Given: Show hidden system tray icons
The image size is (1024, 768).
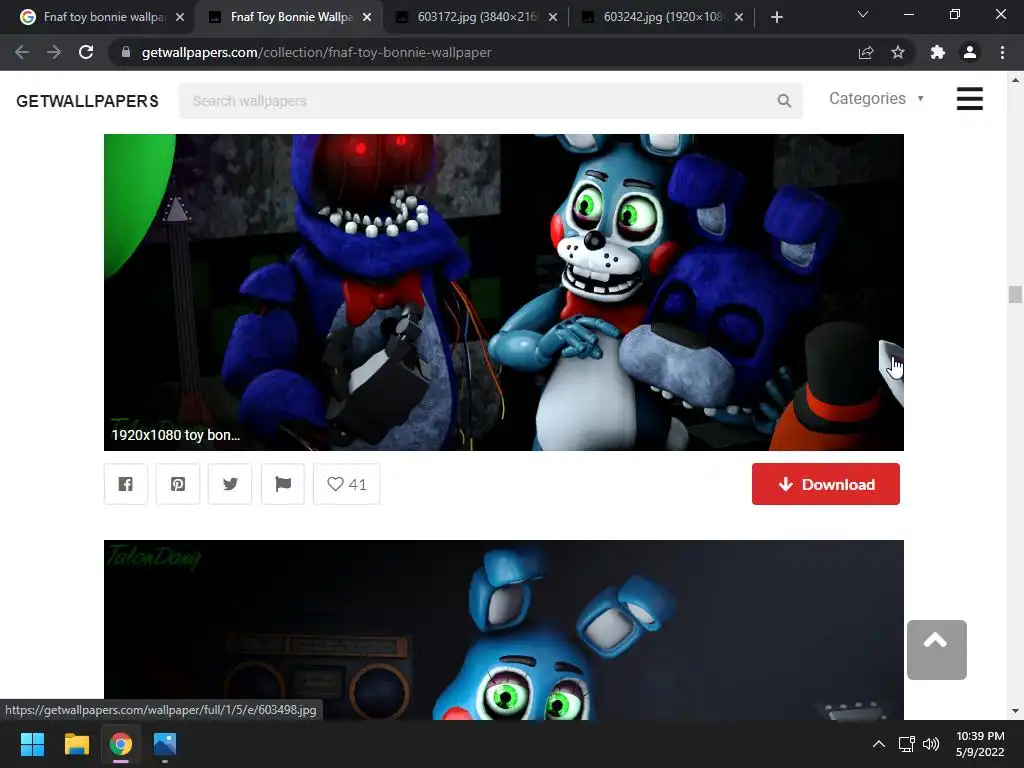Looking at the screenshot, I should (x=879, y=744).
